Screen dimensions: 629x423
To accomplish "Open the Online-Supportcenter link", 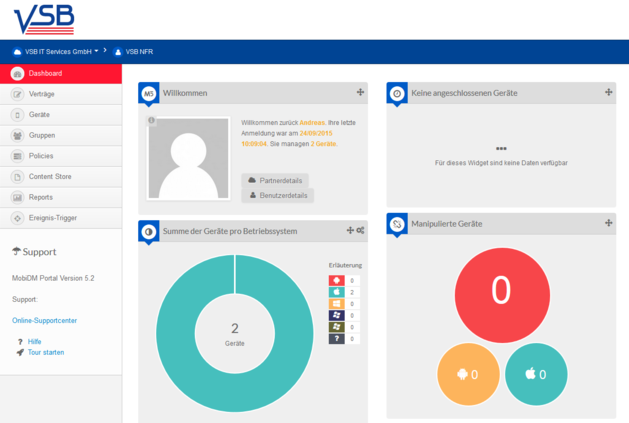I will tap(45, 320).
